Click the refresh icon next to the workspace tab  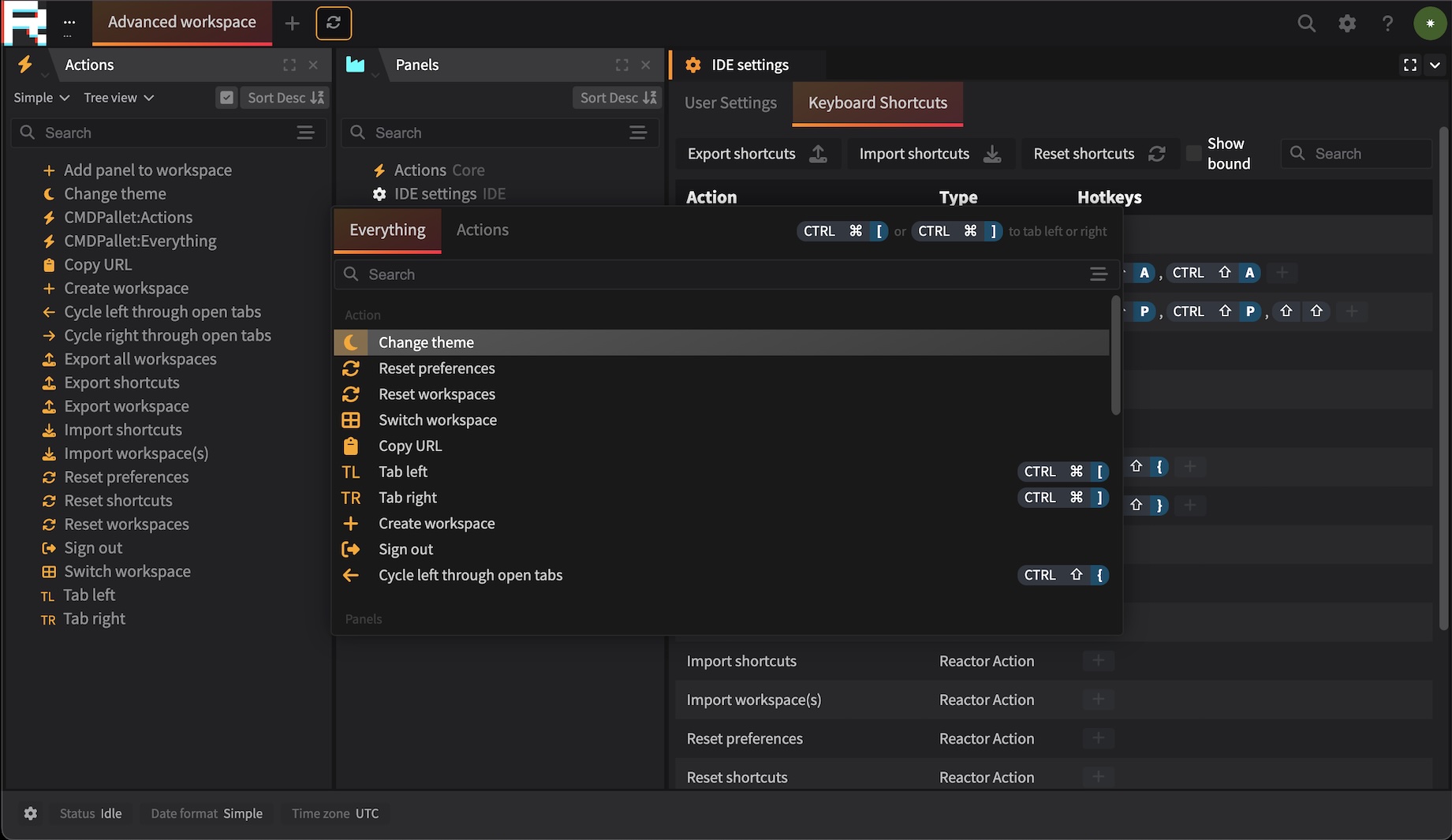coord(334,23)
